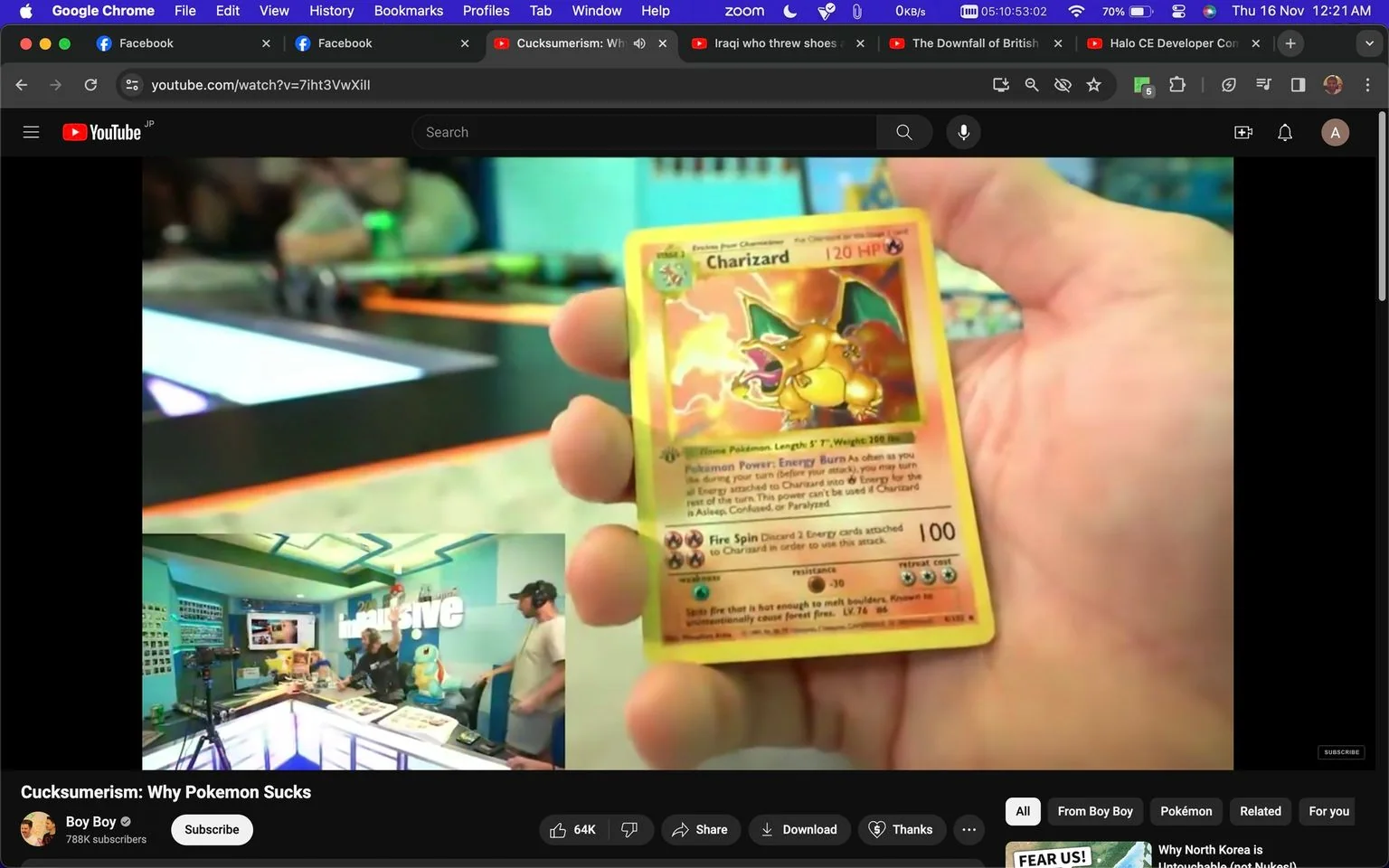Like the video with 64K thumbs up

tap(574, 829)
